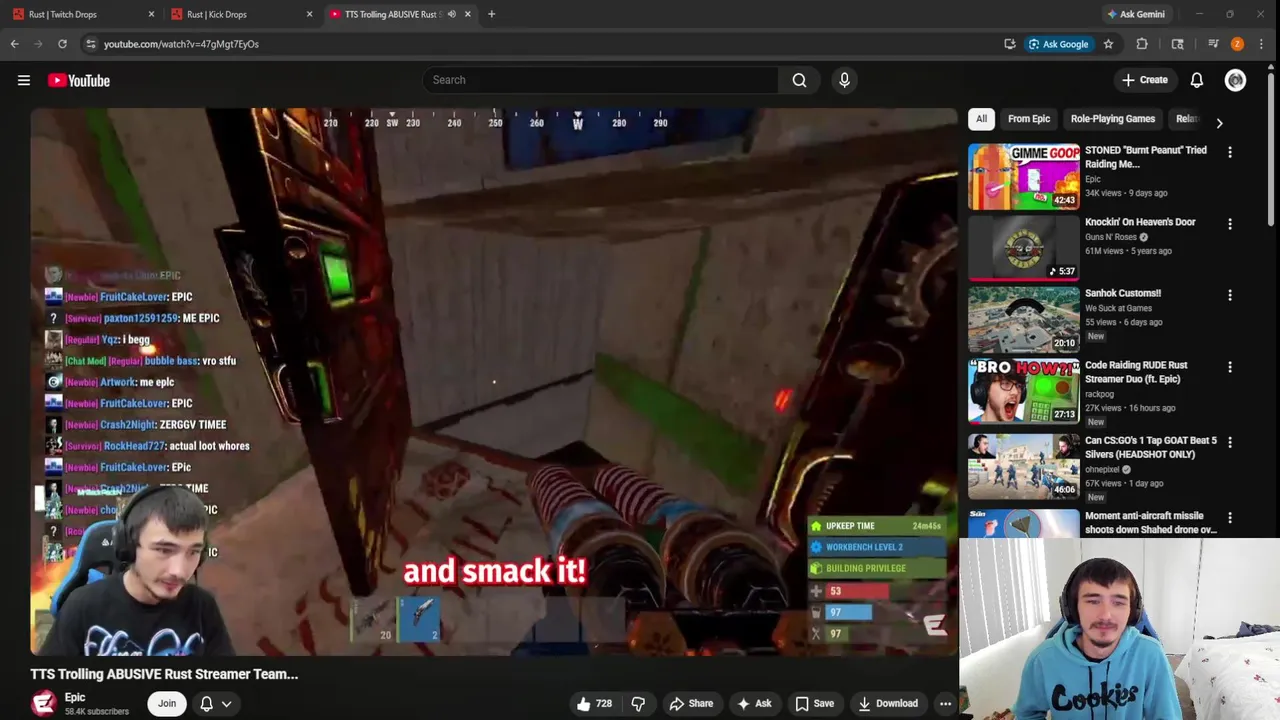Click the video player to pause
The height and width of the screenshot is (720, 1280).
point(494,381)
